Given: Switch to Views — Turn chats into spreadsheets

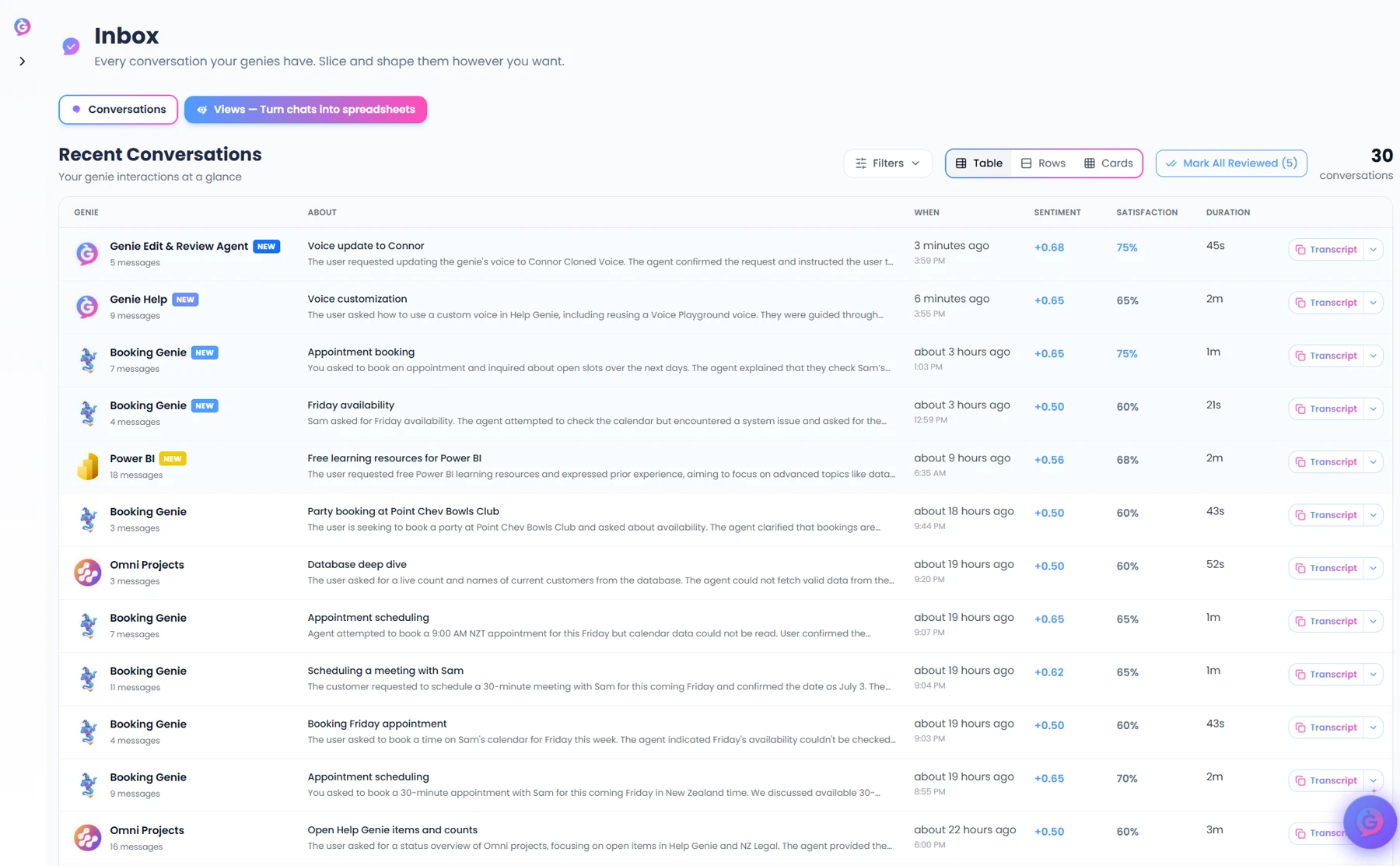Looking at the screenshot, I should pos(306,110).
